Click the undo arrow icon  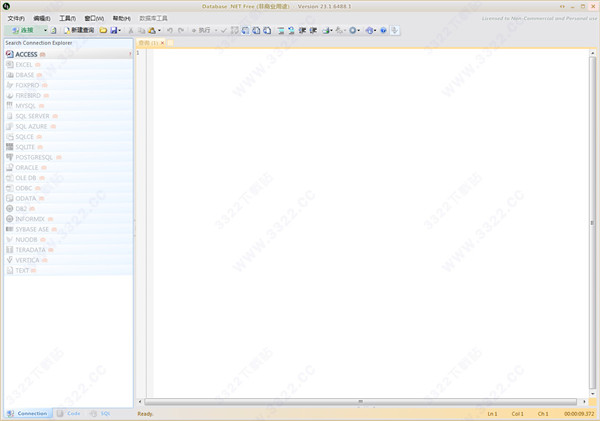170,30
